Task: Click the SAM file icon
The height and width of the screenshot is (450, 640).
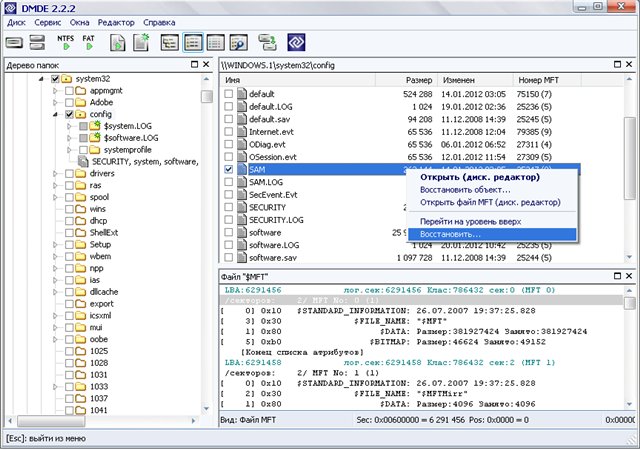Action: (242, 169)
